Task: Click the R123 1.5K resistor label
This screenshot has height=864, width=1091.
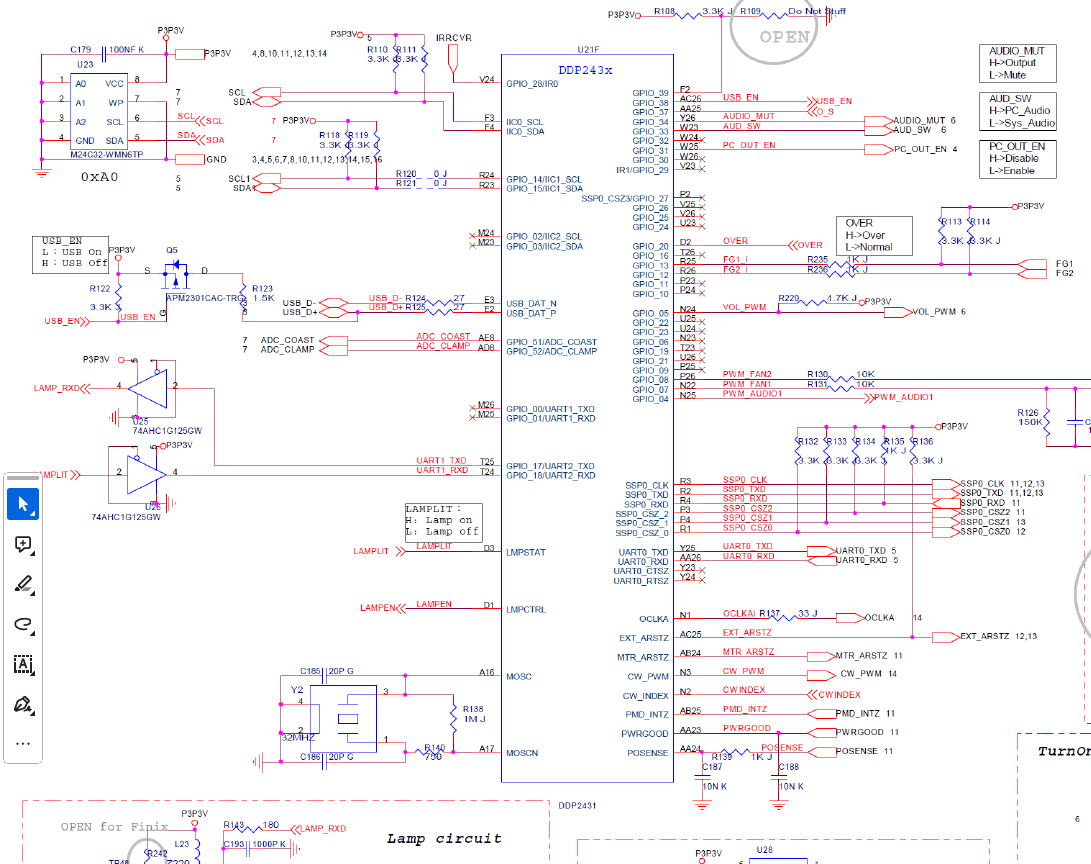Action: (x=262, y=293)
